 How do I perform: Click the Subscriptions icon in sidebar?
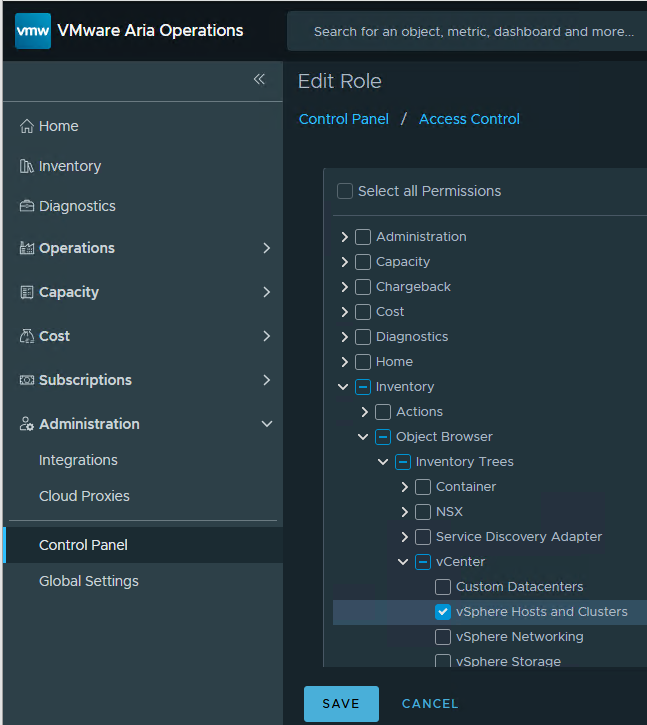(27, 380)
